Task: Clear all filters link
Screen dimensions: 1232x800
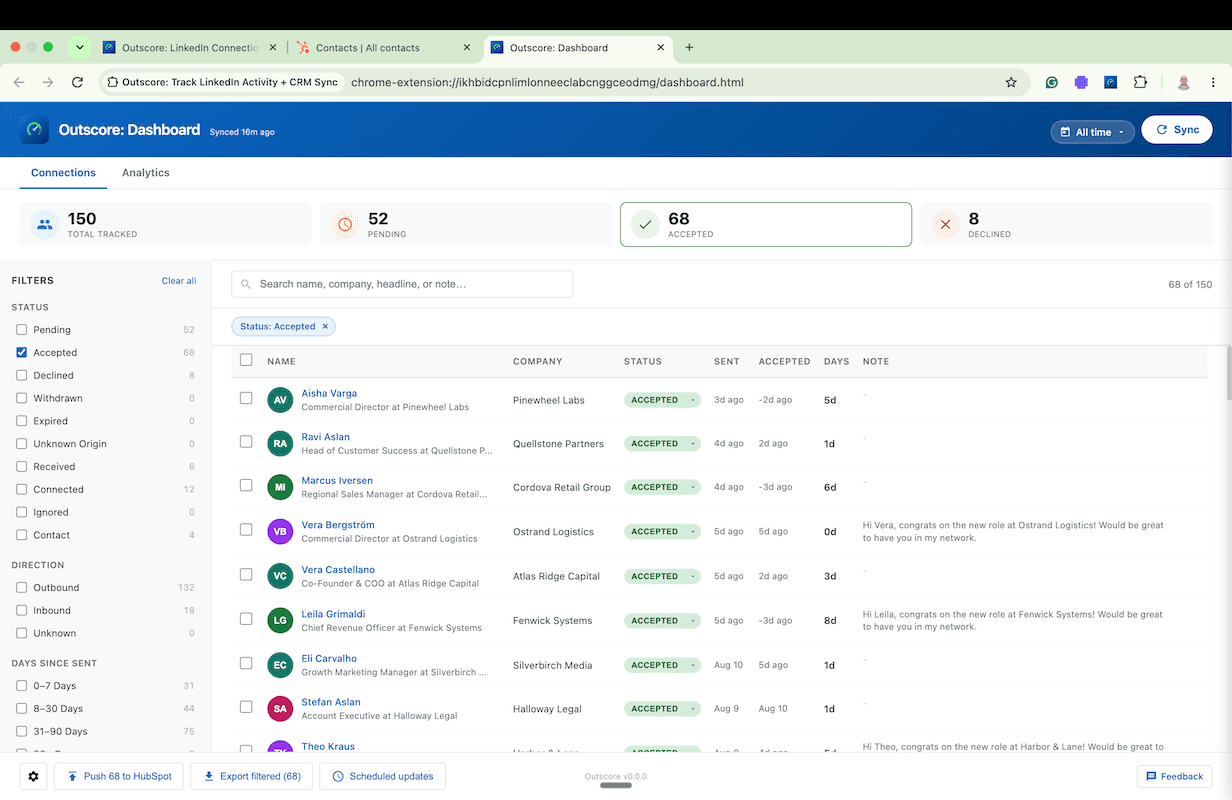Action: [x=179, y=281]
